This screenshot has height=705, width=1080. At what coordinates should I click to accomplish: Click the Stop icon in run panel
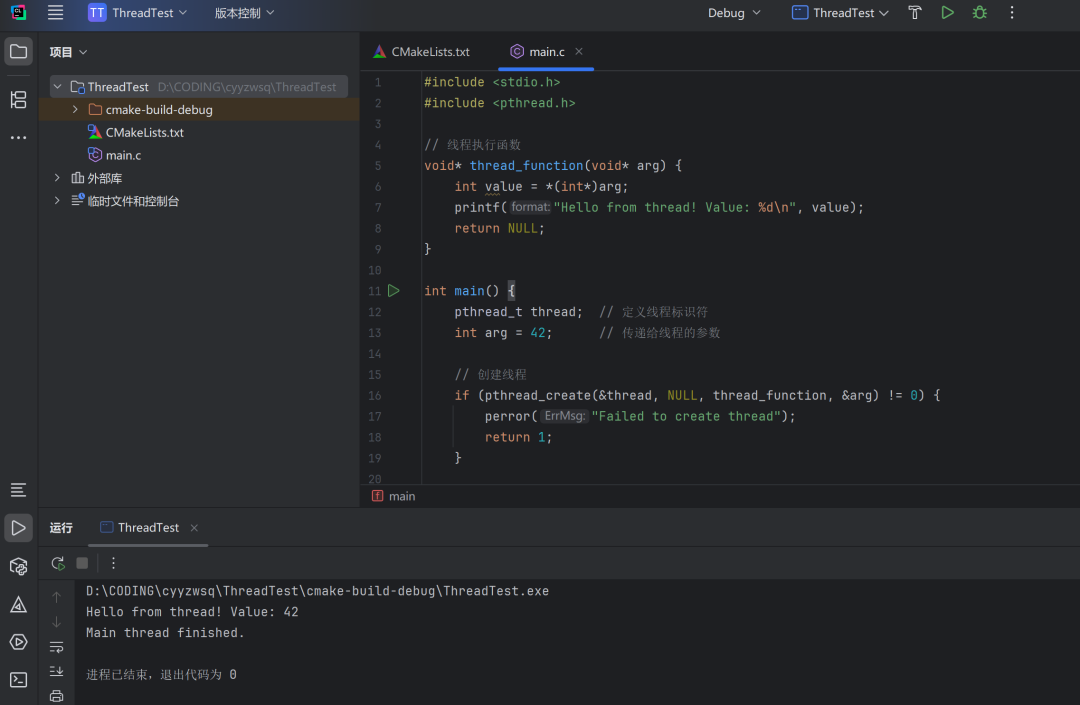click(x=83, y=563)
